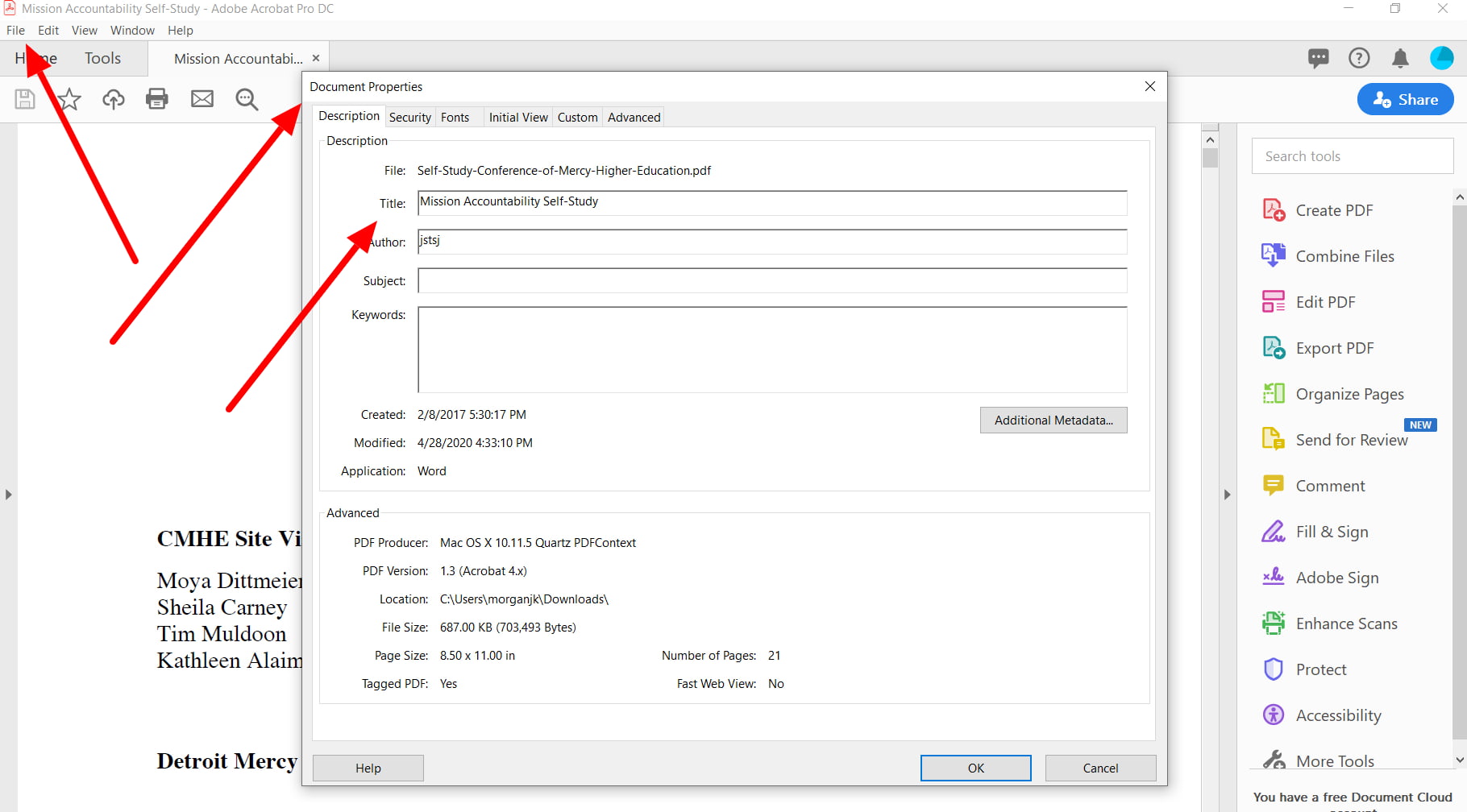The width and height of the screenshot is (1467, 812).
Task: Focus the Search tools box
Action: click(1353, 156)
